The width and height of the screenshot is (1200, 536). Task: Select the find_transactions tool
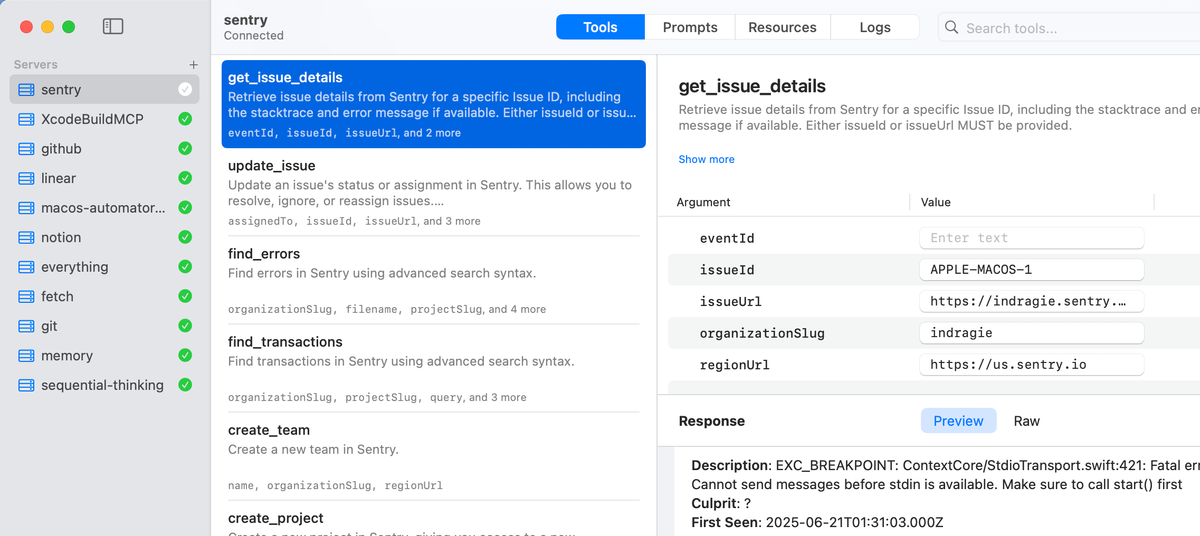(433, 368)
